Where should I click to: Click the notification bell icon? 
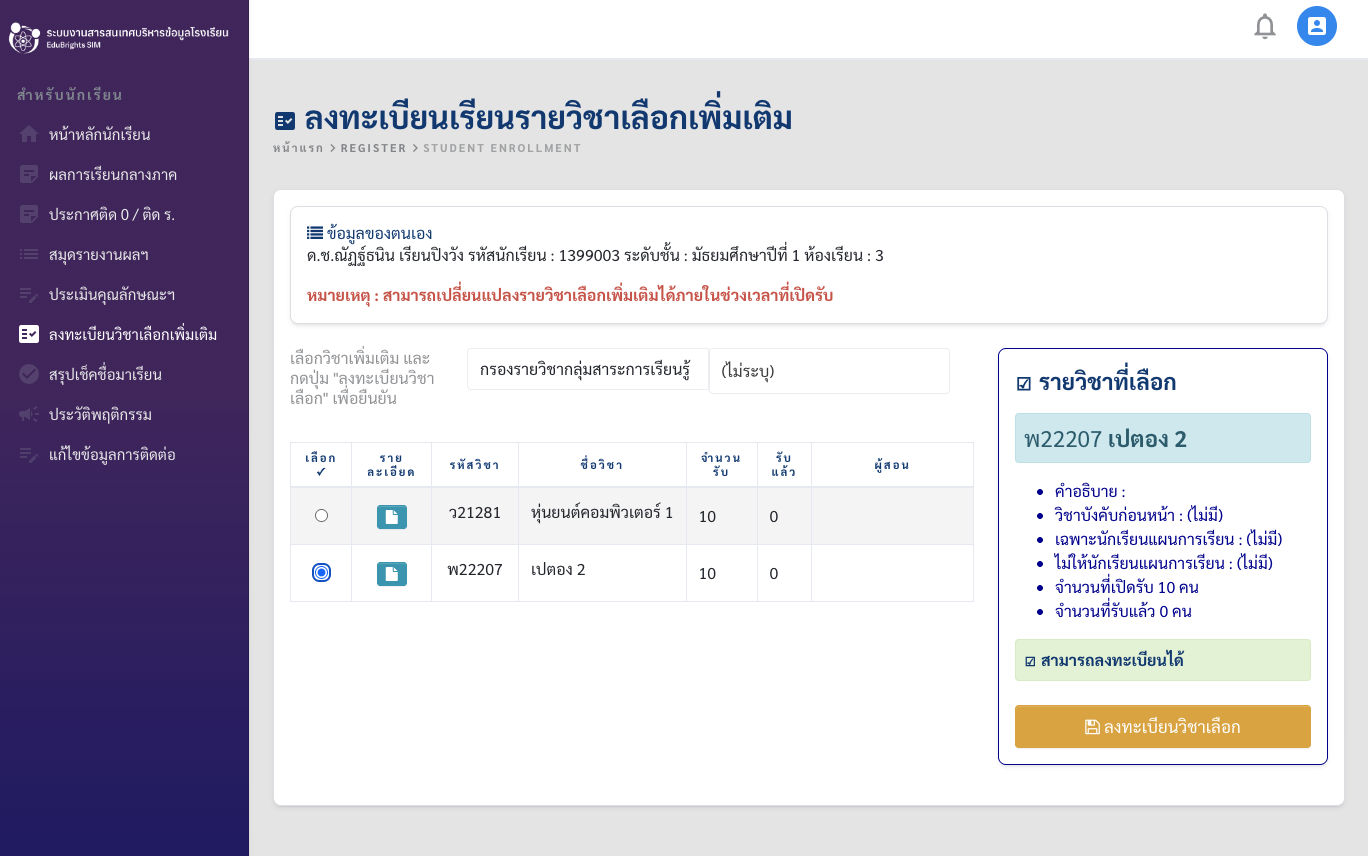tap(1265, 27)
